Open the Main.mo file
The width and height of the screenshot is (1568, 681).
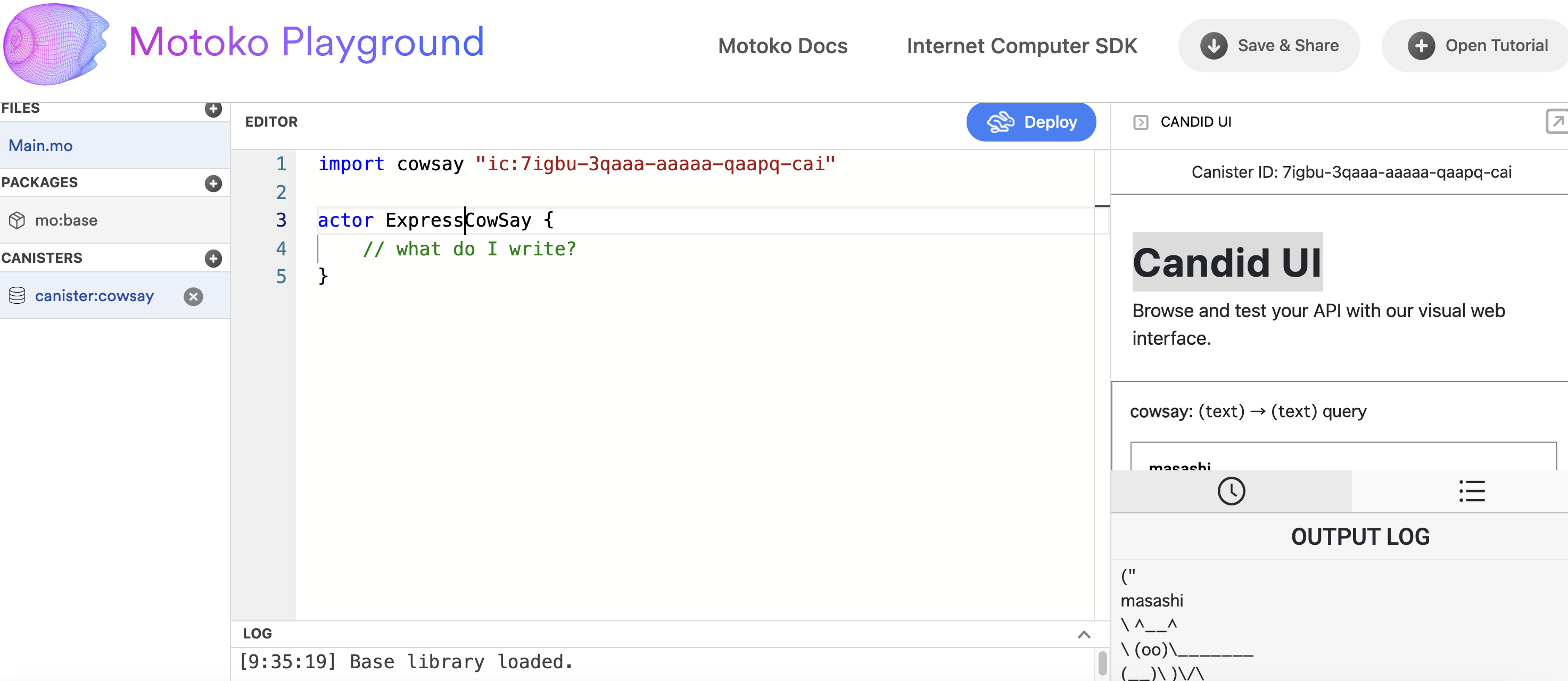click(x=115, y=145)
